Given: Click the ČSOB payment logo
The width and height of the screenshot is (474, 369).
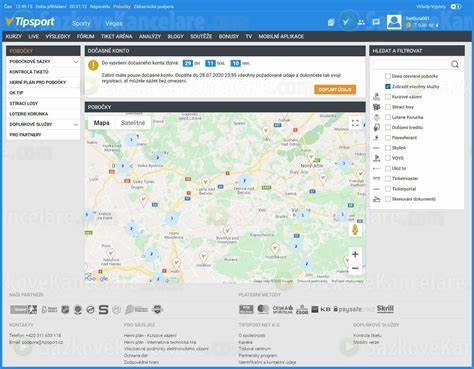Looking at the screenshot, I should 302,309.
